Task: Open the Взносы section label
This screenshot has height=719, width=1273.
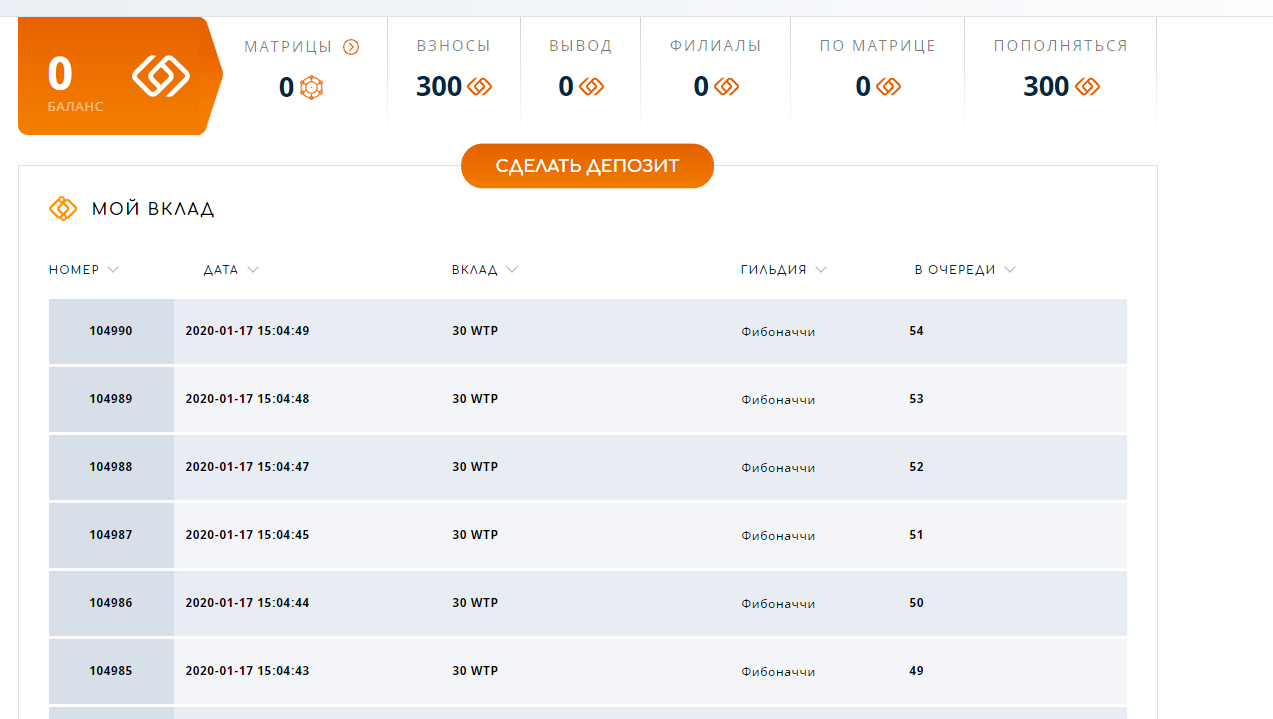Action: coord(454,46)
